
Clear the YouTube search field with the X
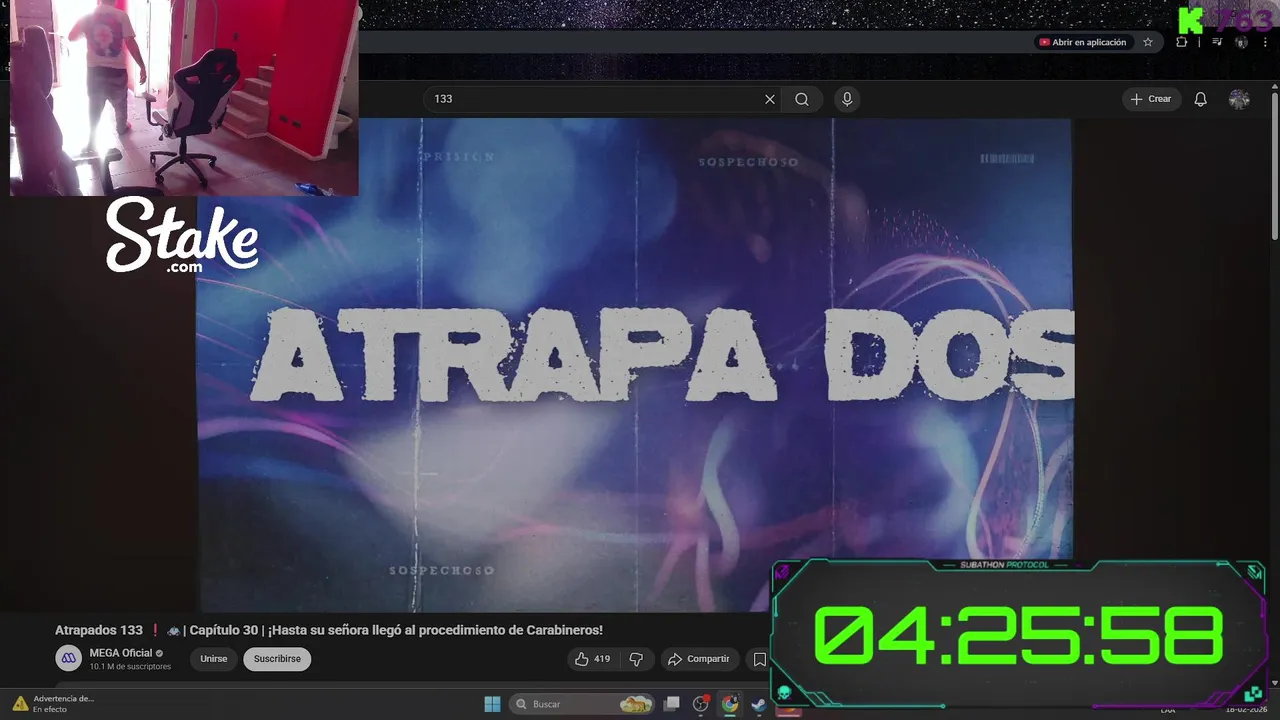pyautogui.click(x=770, y=99)
